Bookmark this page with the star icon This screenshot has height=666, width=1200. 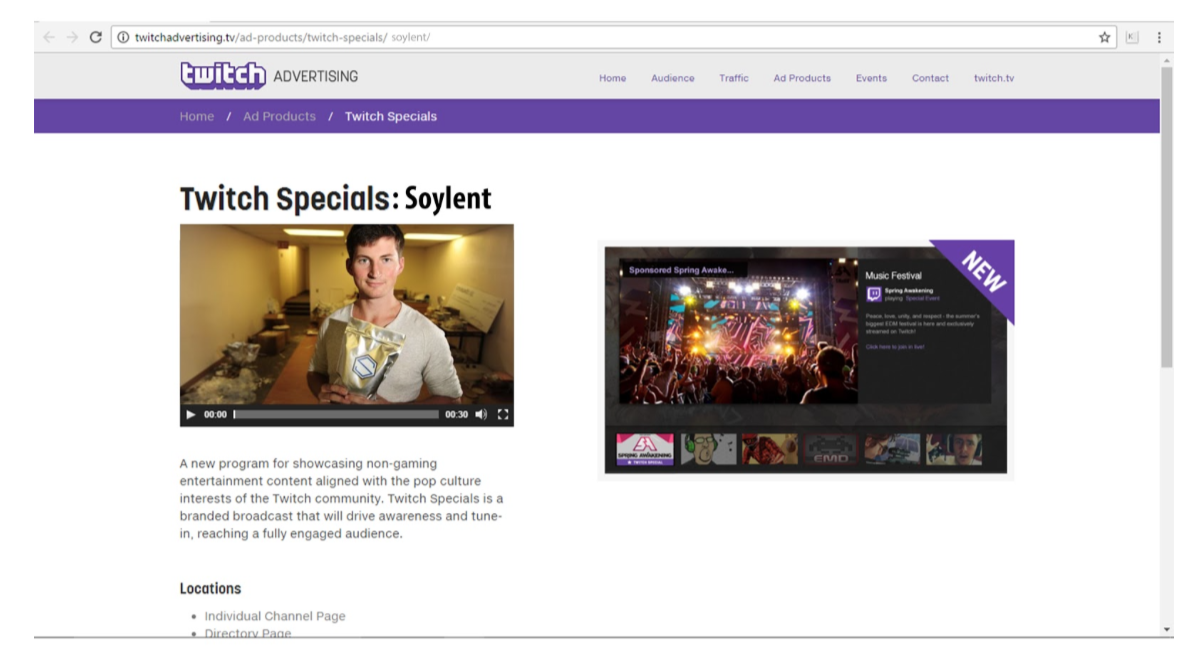1105,37
